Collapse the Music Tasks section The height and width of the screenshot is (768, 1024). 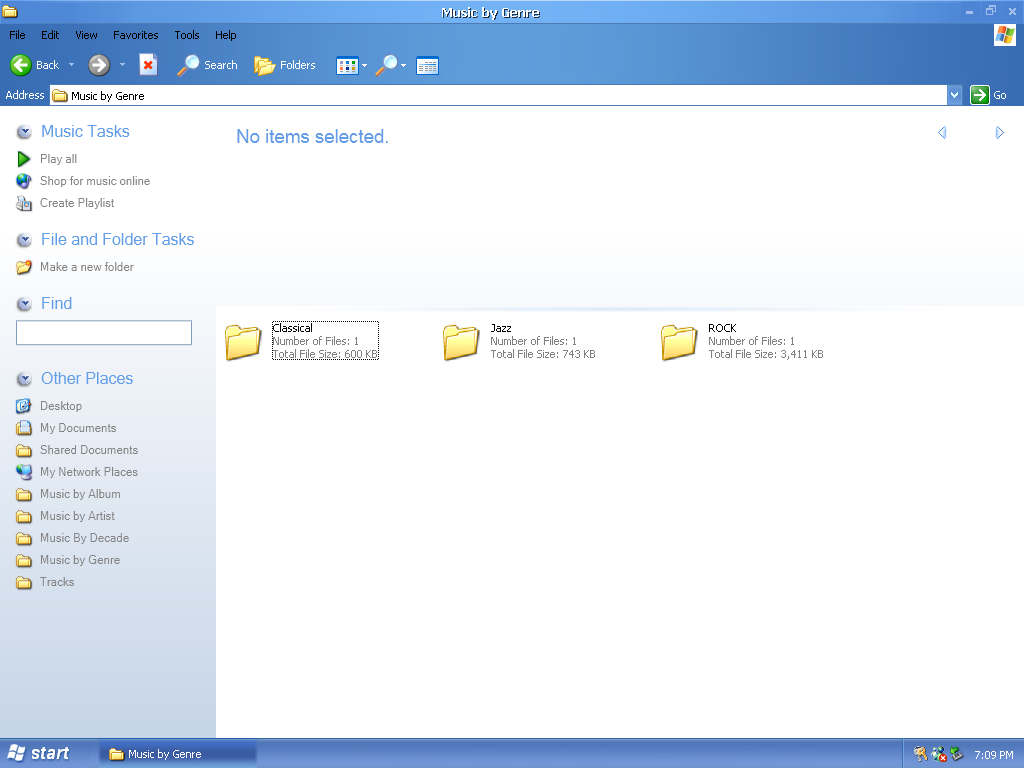pos(24,132)
